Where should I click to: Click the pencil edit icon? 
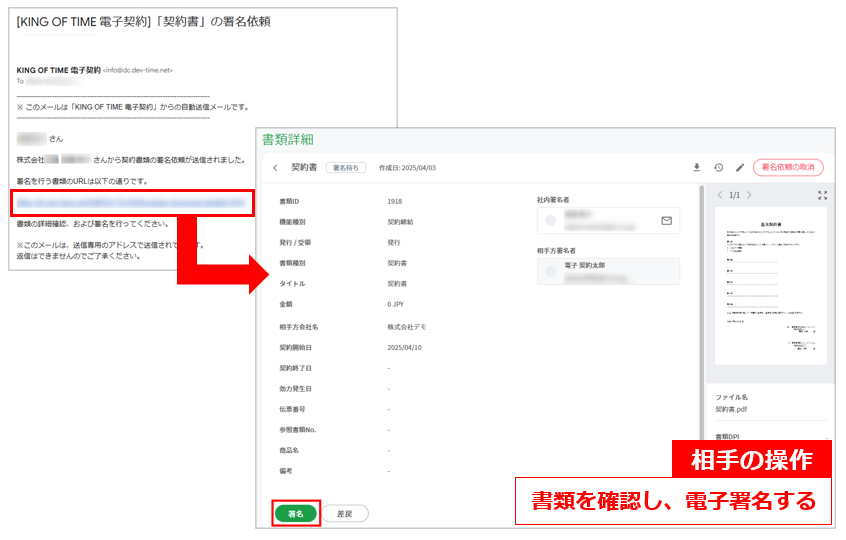pos(740,168)
